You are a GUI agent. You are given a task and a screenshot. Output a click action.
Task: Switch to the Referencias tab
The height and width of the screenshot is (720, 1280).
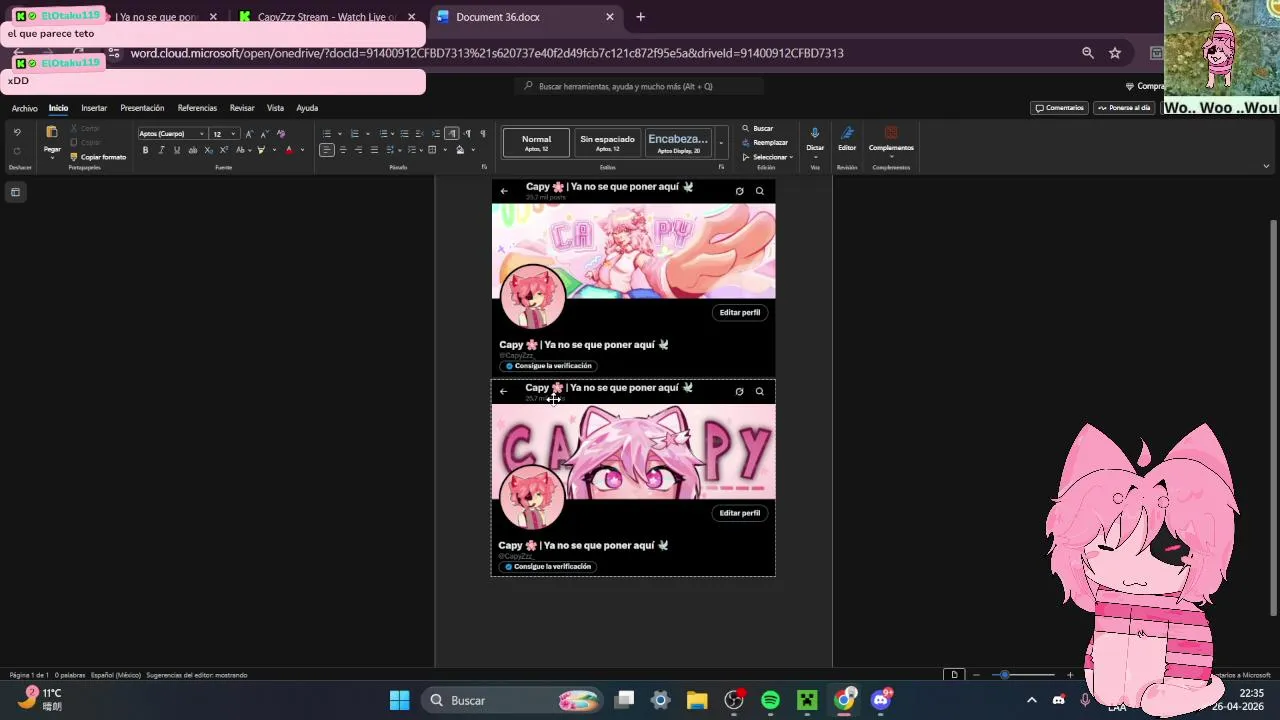pos(197,108)
